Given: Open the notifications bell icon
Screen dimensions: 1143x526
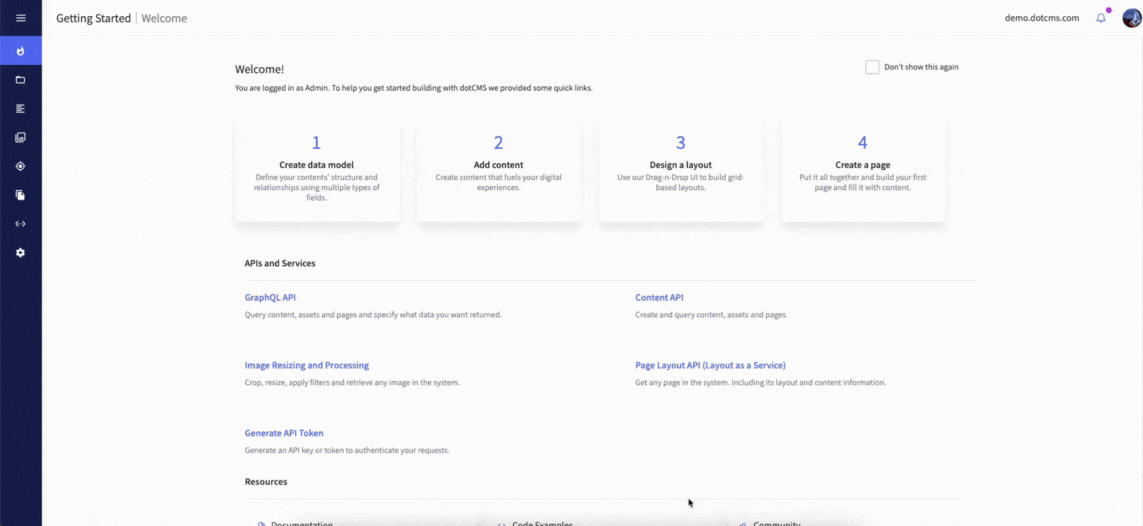Looking at the screenshot, I should [x=1101, y=18].
